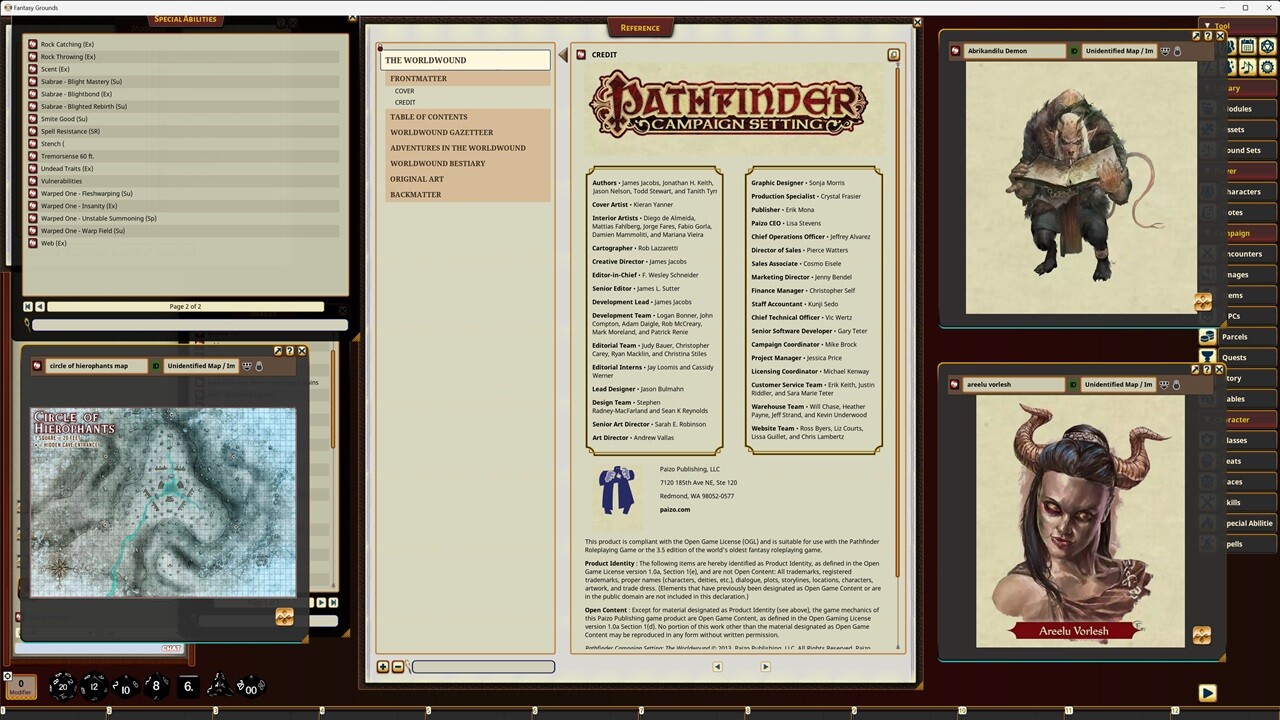Toggle ID status of Abrikandilu Demon
The width and height of the screenshot is (1280, 720).
tap(1074, 51)
